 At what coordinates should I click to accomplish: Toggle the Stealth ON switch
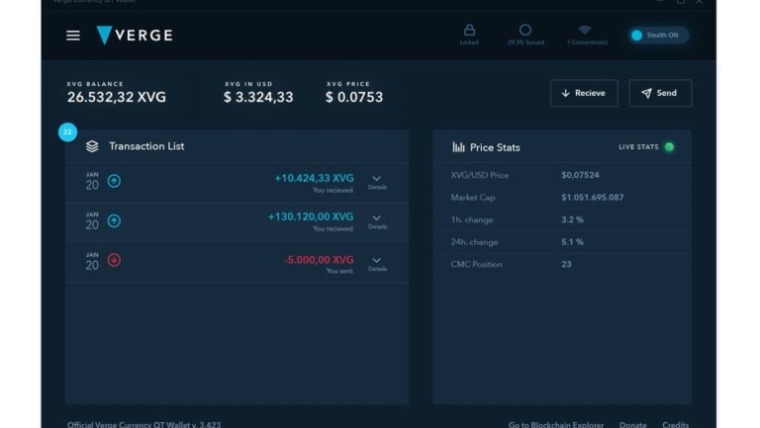(x=658, y=35)
